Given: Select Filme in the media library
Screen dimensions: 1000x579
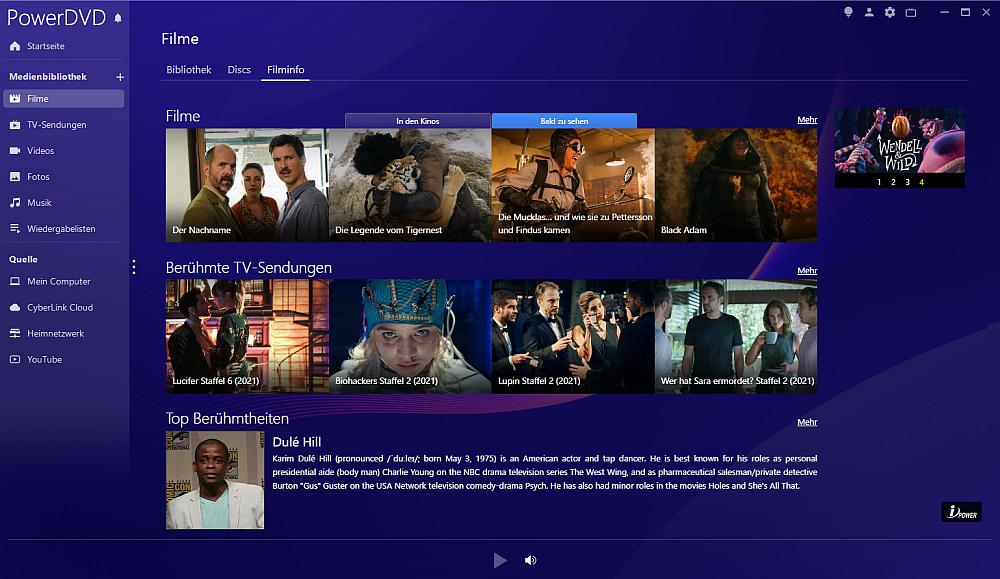Looking at the screenshot, I should pos(63,98).
